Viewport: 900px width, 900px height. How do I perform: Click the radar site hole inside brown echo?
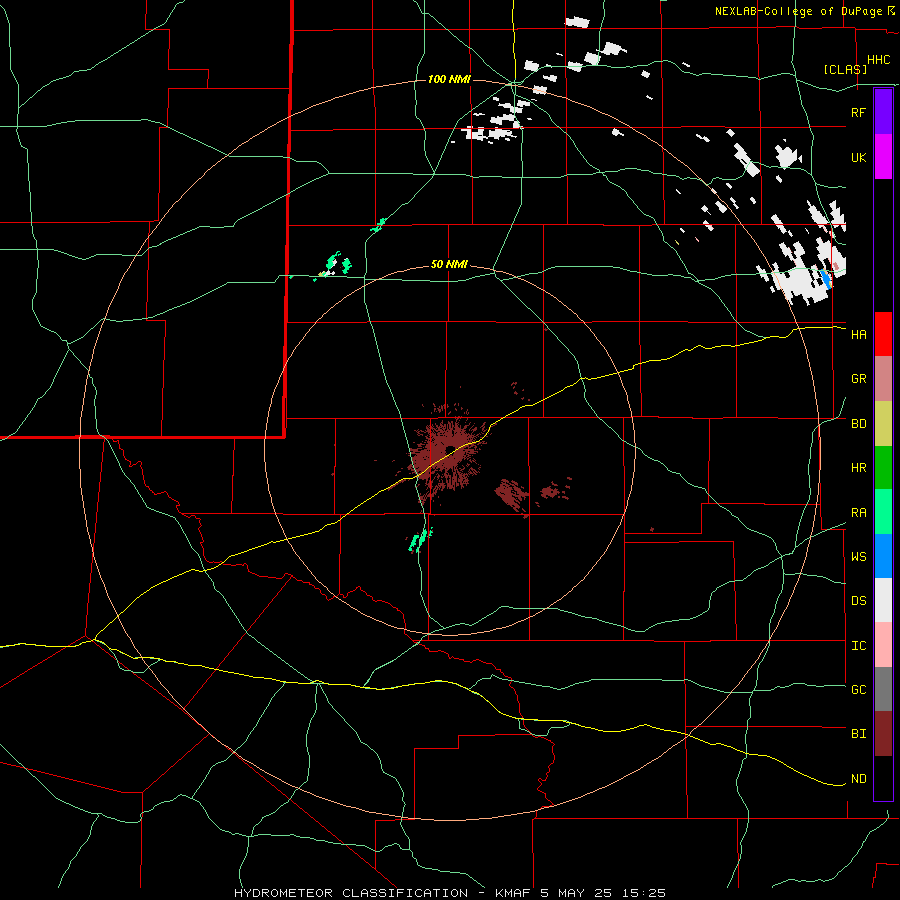(x=451, y=449)
